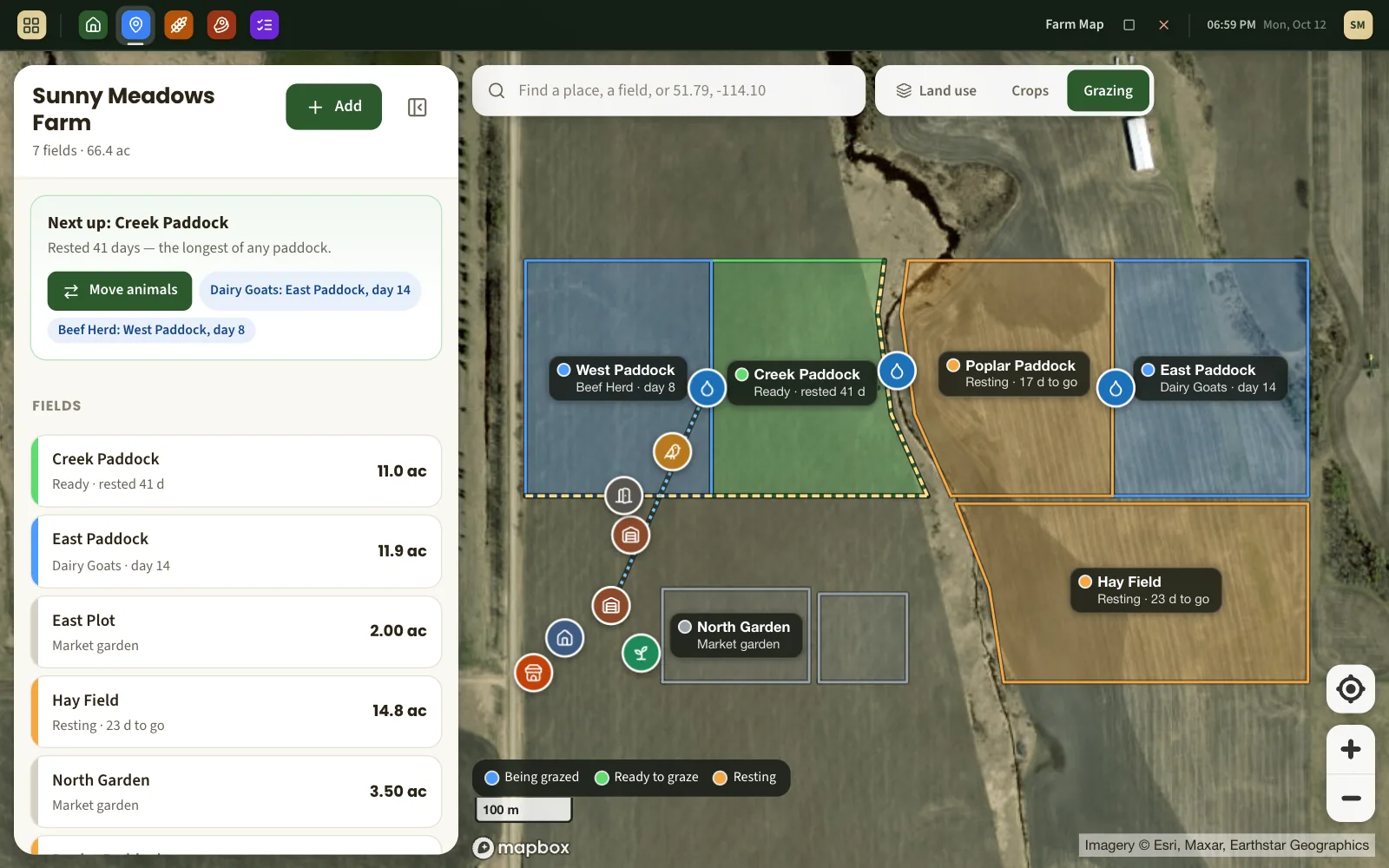Select the green seedling marker
Image resolution: width=1389 pixels, height=868 pixels.
pos(641,653)
